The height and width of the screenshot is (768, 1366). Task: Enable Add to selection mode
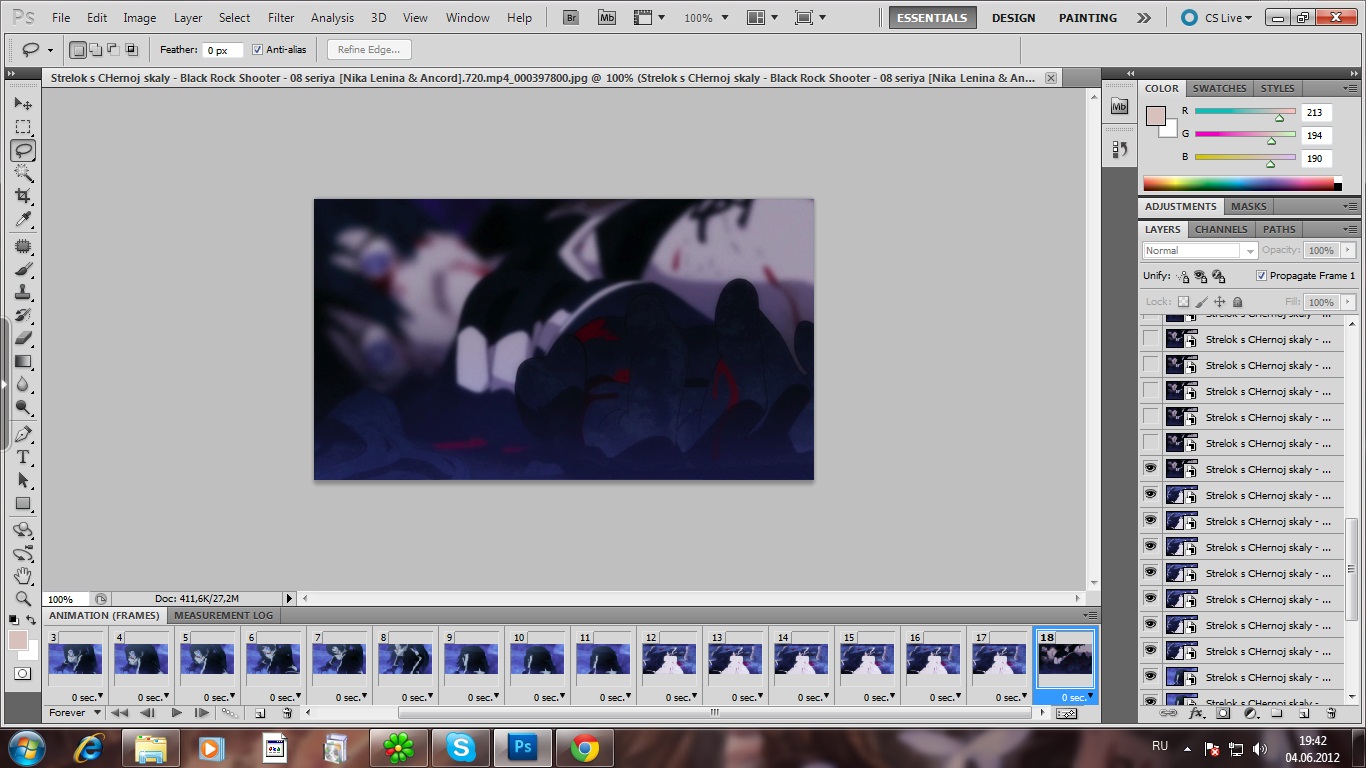(x=96, y=50)
